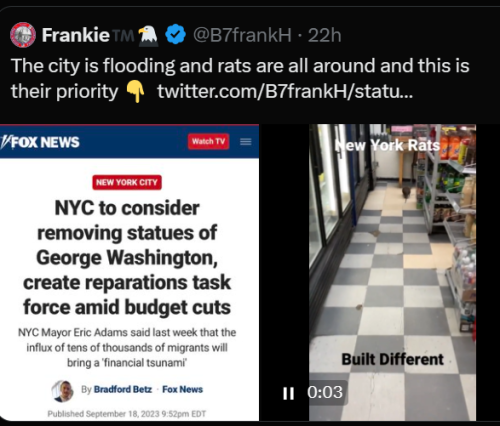Click the blue verified badge
Image resolution: width=500 pixels, height=426 pixels.
175,35
